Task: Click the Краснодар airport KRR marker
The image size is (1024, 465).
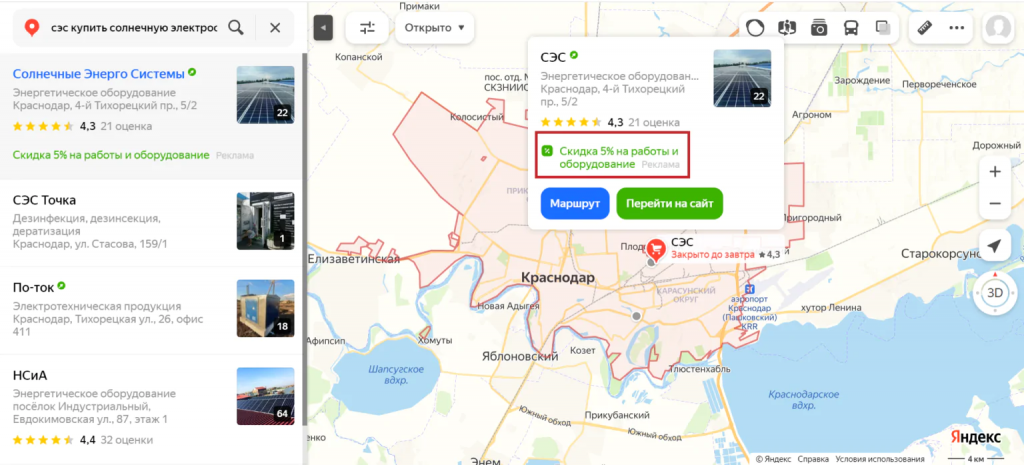Action: click(x=750, y=291)
